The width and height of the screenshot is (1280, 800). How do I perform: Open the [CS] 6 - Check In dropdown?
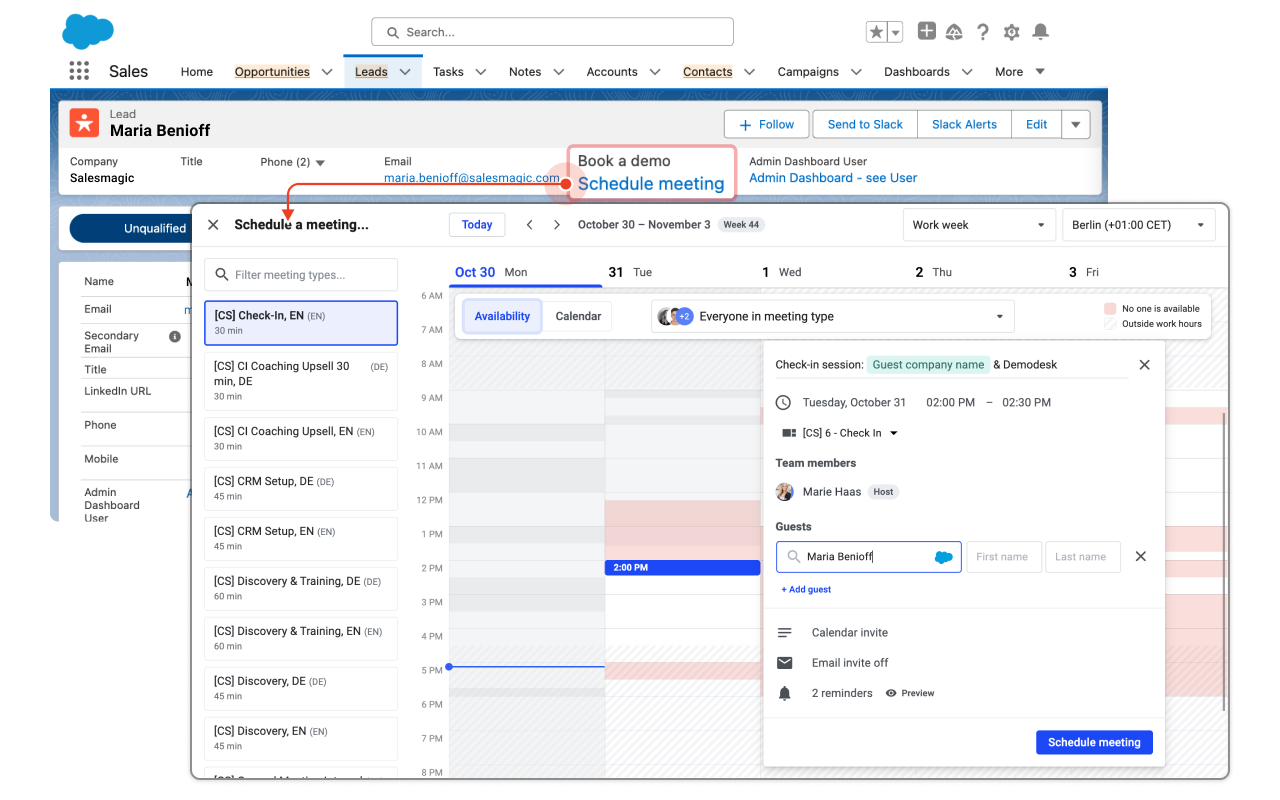(x=840, y=433)
